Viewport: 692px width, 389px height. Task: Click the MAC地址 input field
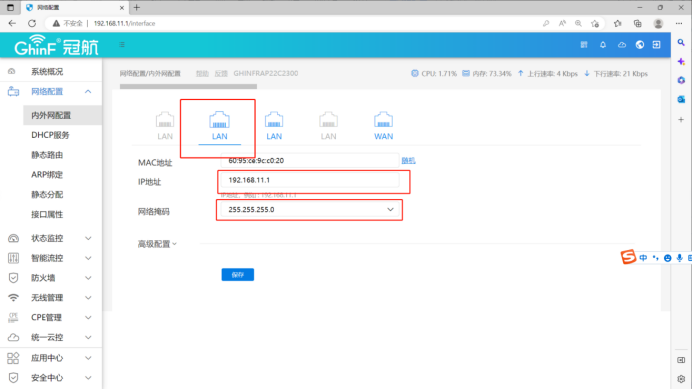pyautogui.click(x=309, y=161)
